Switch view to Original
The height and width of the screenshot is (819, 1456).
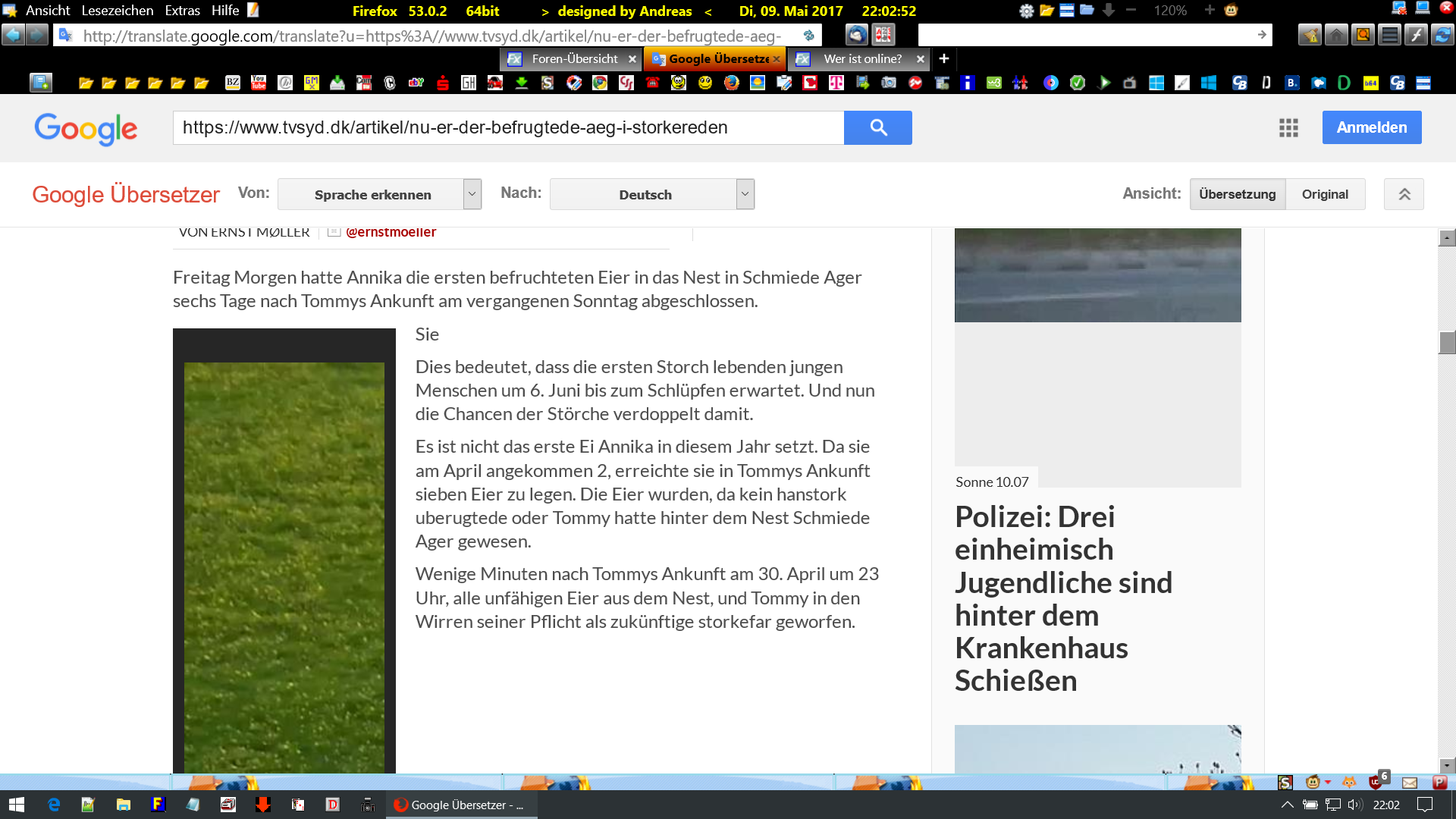1325,194
